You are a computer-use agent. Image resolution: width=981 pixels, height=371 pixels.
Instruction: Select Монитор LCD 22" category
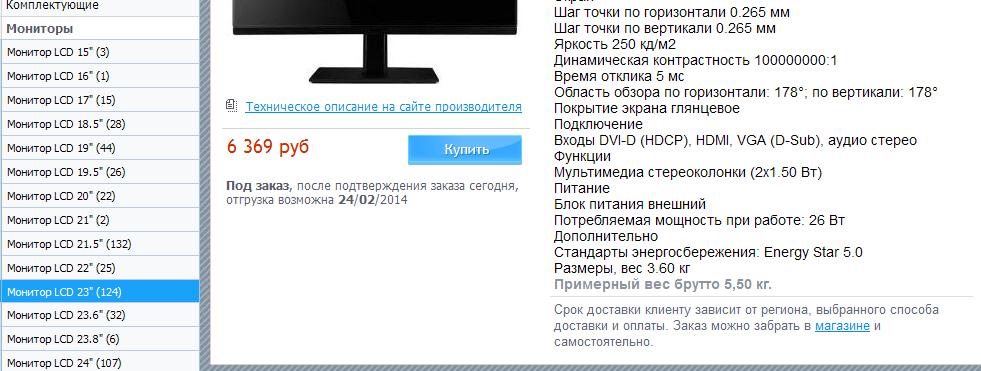(100, 268)
